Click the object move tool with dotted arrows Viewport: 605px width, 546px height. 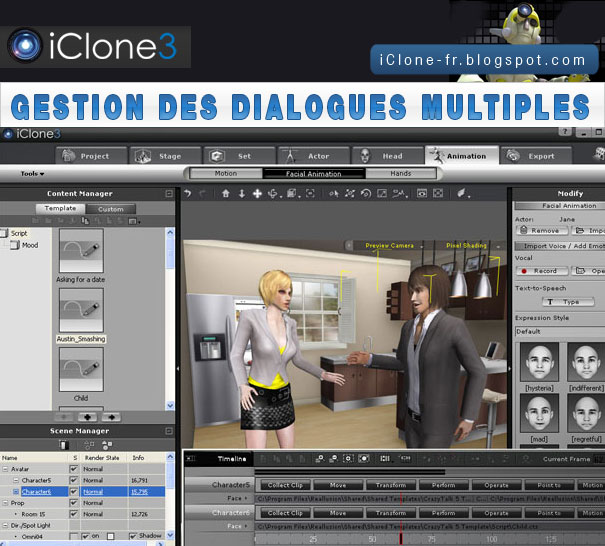350,193
